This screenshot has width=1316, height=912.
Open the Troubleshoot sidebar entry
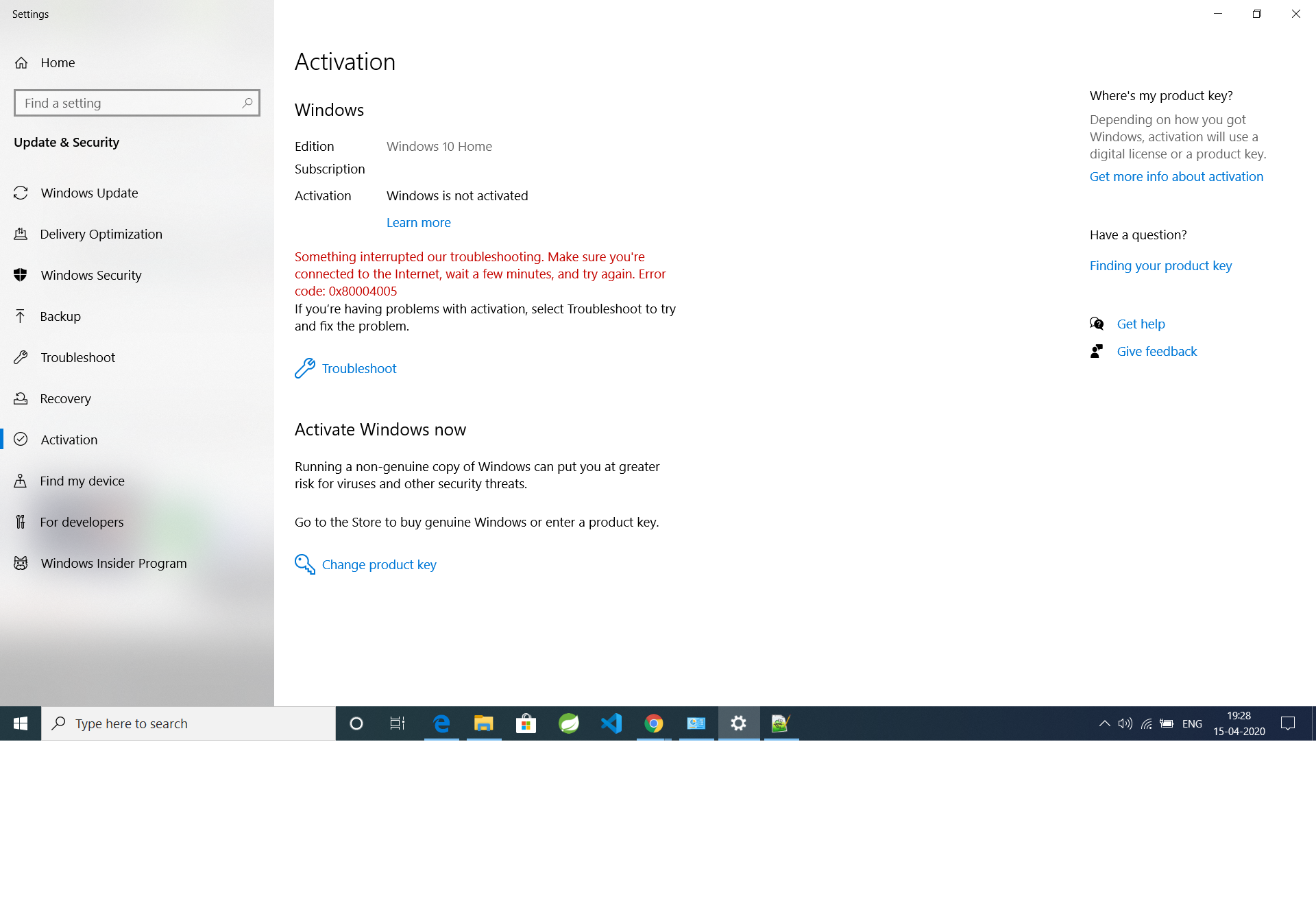(x=77, y=357)
